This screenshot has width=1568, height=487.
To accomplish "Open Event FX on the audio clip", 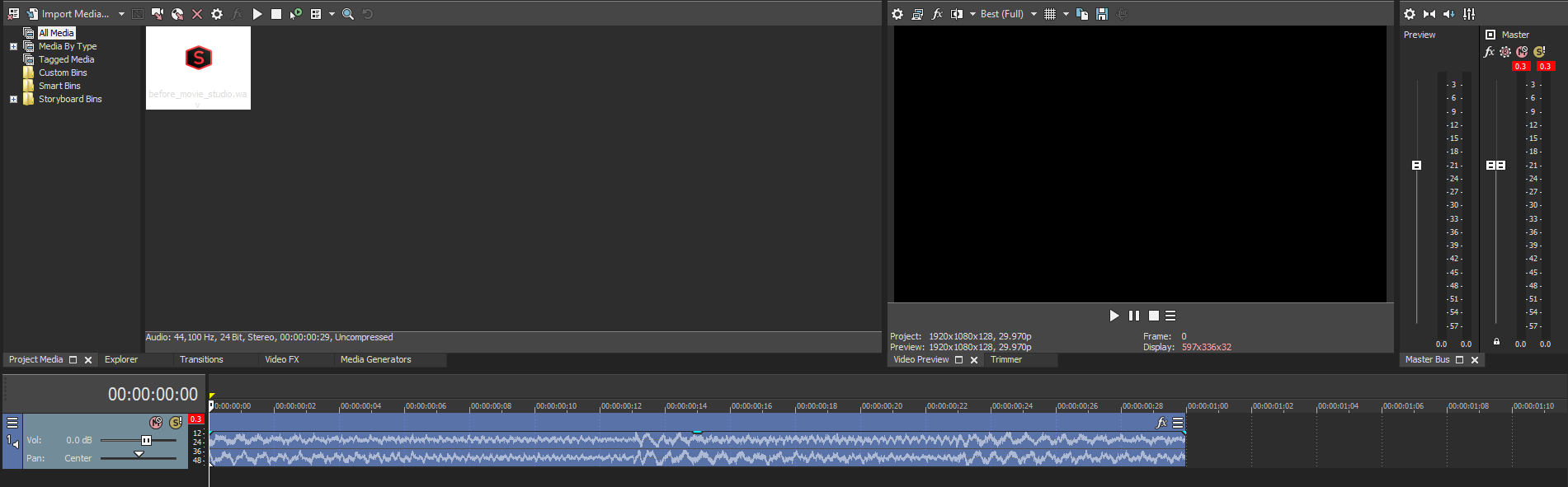I will click(x=1161, y=423).
